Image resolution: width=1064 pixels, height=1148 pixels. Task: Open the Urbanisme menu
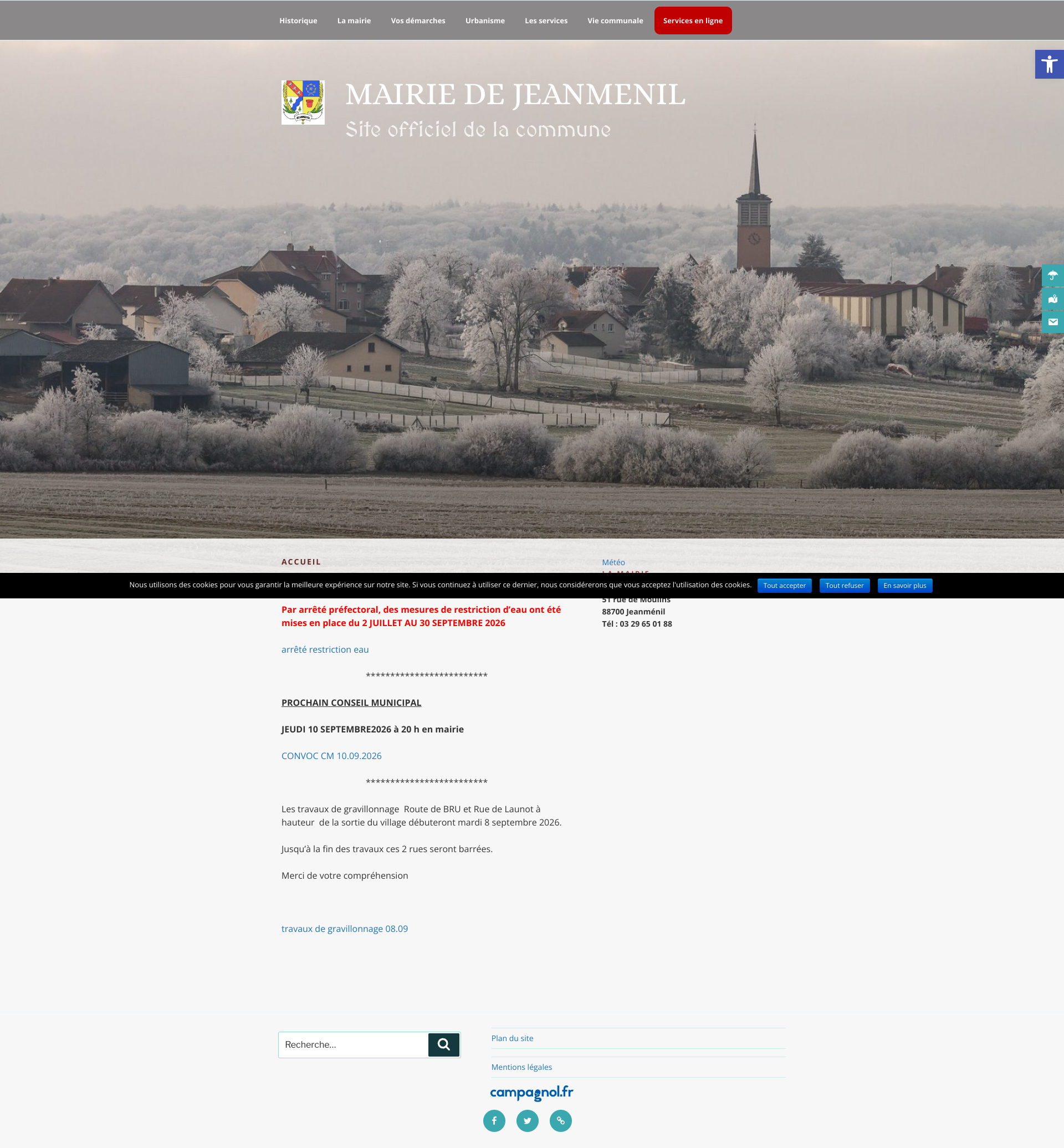[485, 20]
